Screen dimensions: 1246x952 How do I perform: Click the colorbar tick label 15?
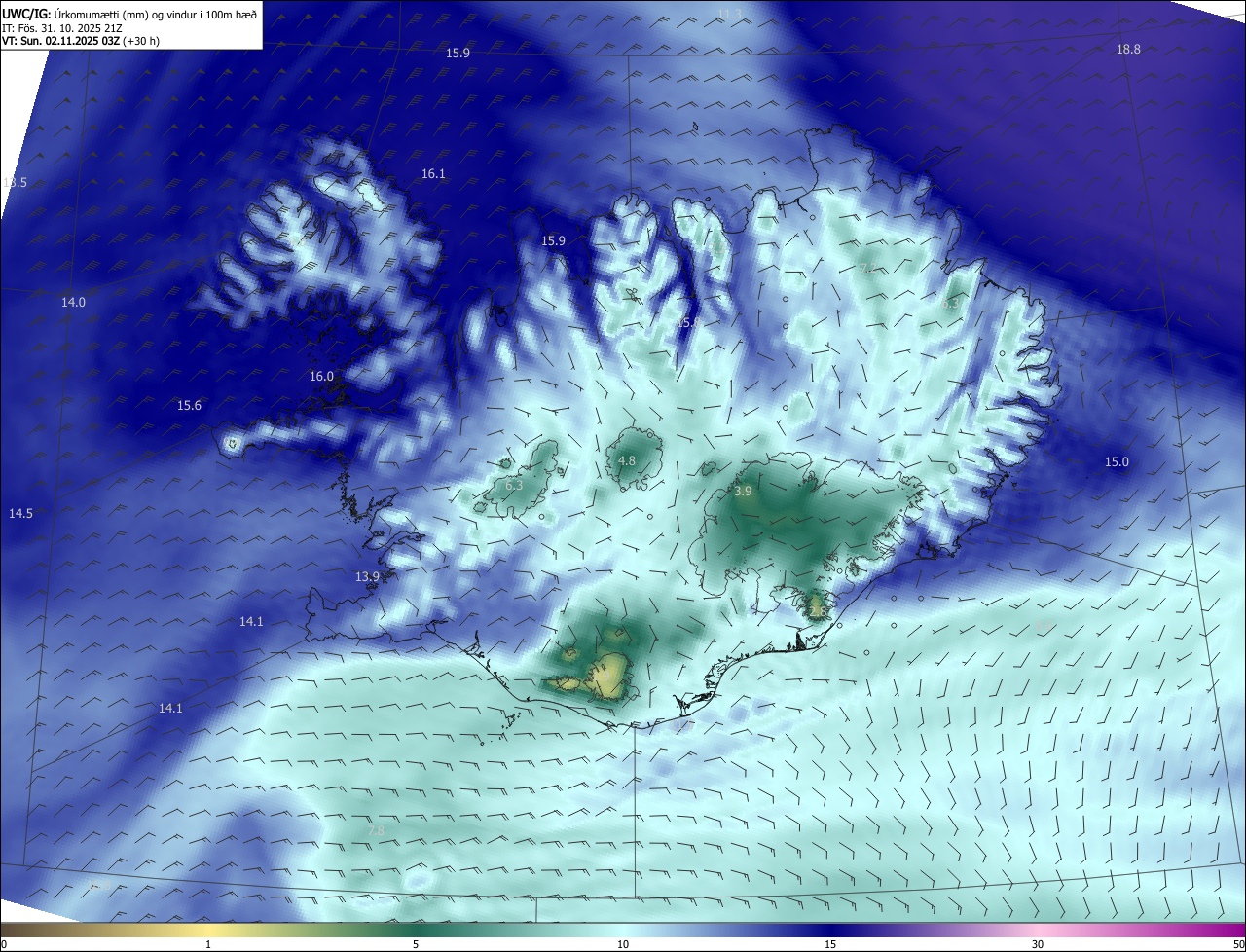pos(830,944)
